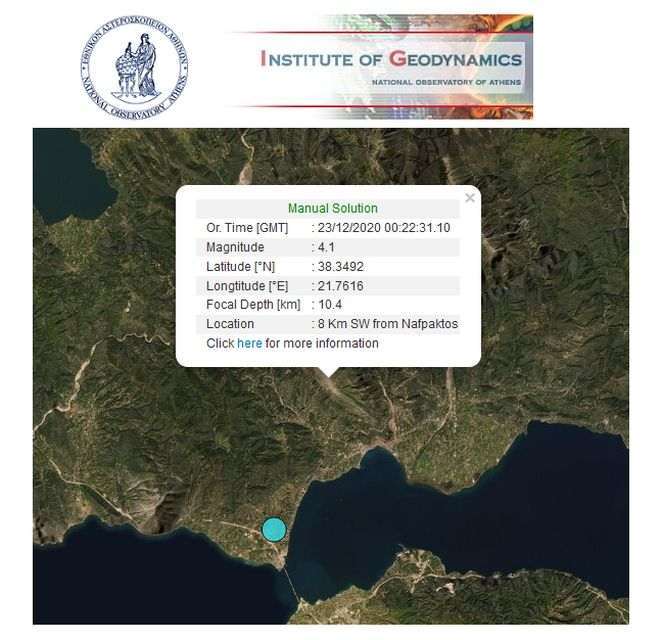The width and height of the screenshot is (662, 640).
Task: Select the focal depth value 10.4
Action: 332,305
